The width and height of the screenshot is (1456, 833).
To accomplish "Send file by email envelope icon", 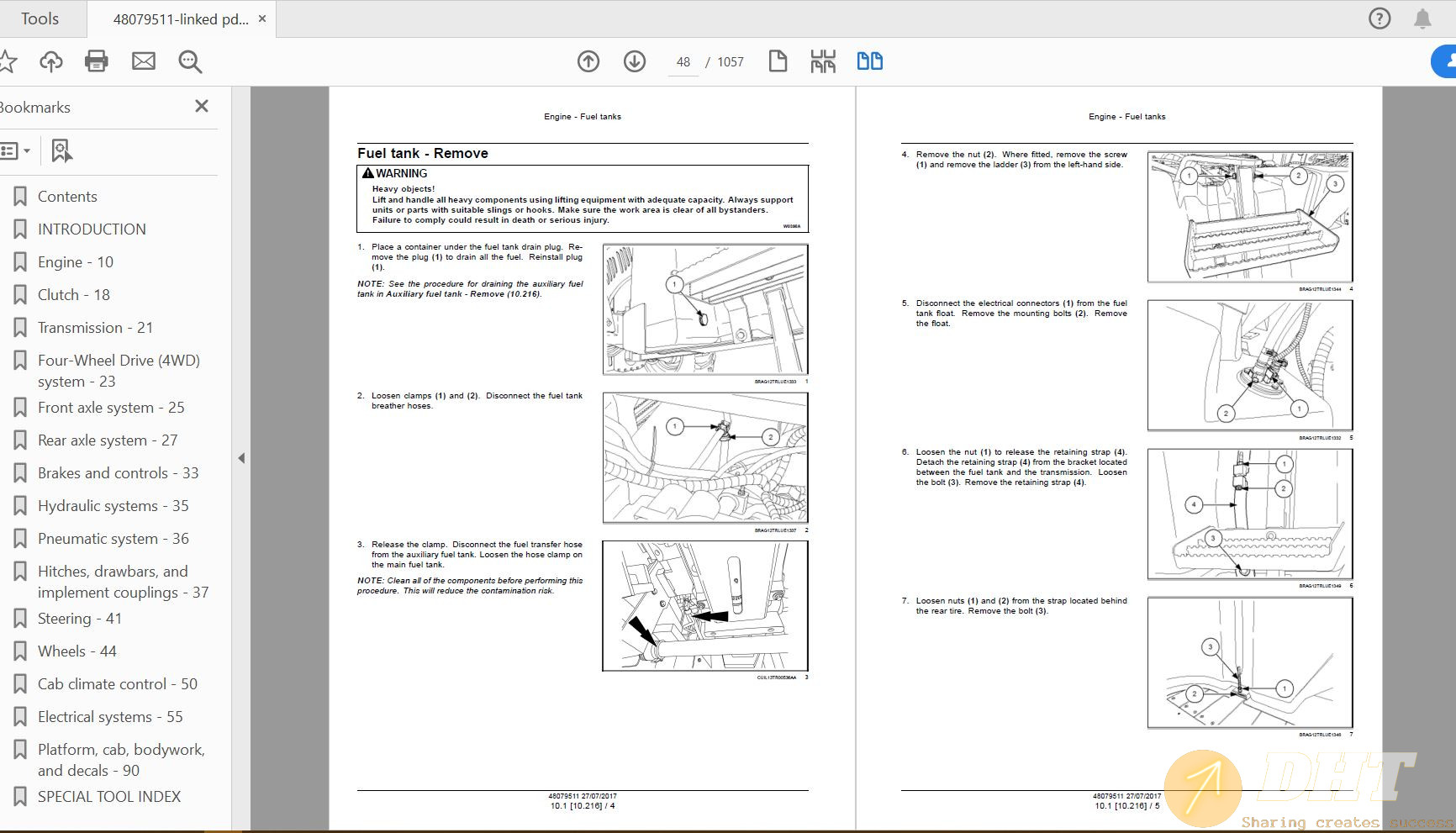I will 144,61.
